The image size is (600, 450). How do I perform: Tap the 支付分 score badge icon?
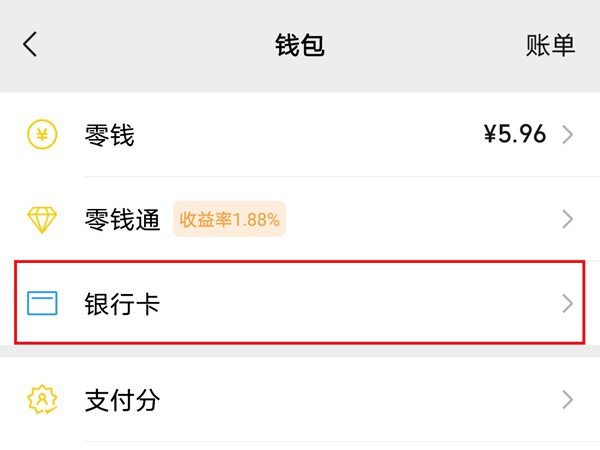pos(42,400)
